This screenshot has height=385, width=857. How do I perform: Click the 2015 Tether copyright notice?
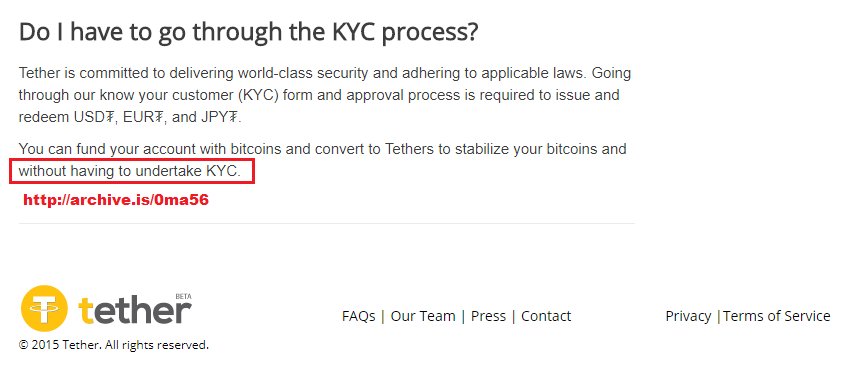pos(114,345)
